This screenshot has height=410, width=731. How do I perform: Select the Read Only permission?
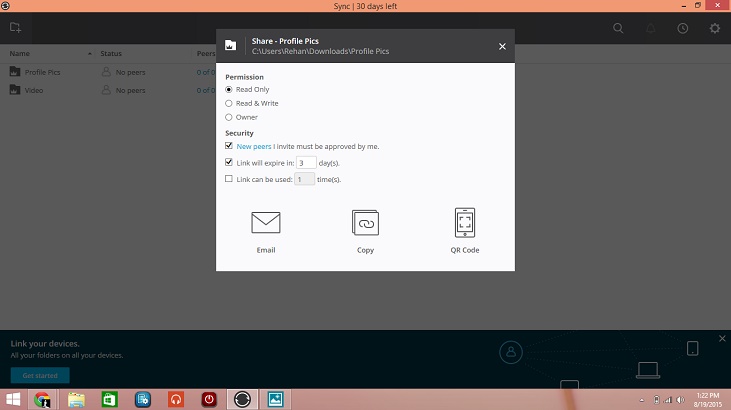click(x=229, y=89)
